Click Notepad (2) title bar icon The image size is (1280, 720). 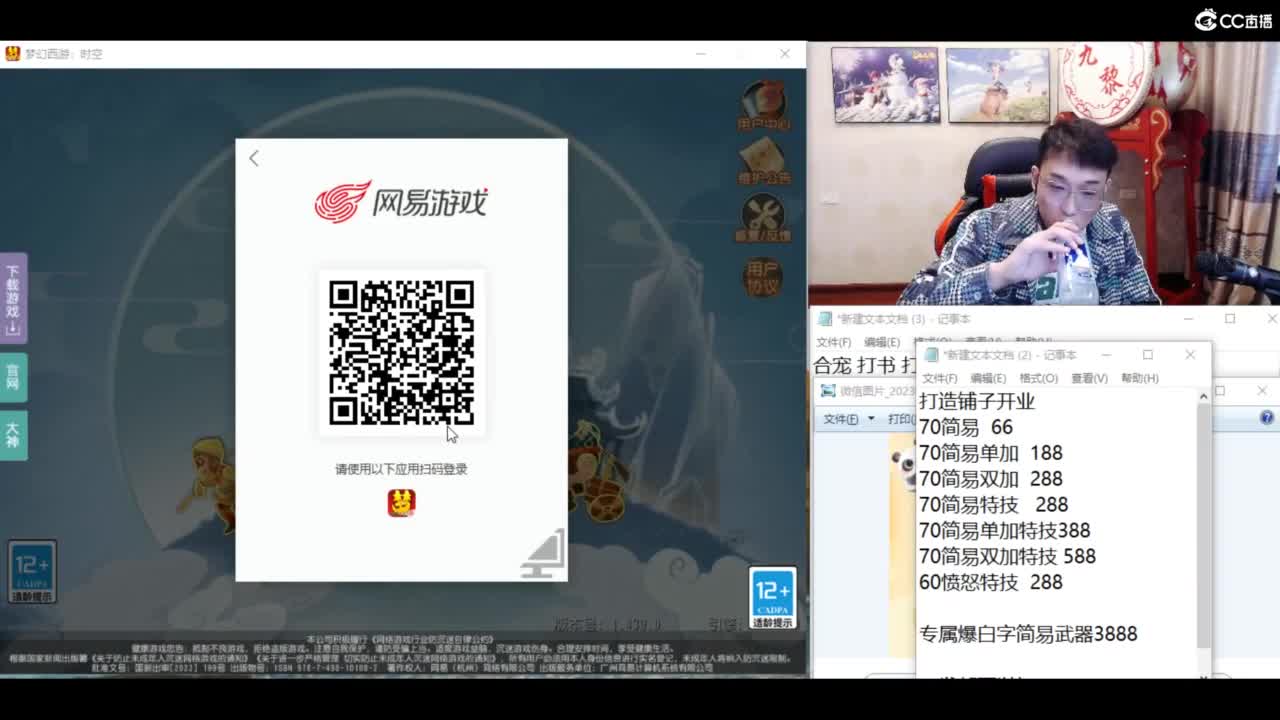click(932, 355)
